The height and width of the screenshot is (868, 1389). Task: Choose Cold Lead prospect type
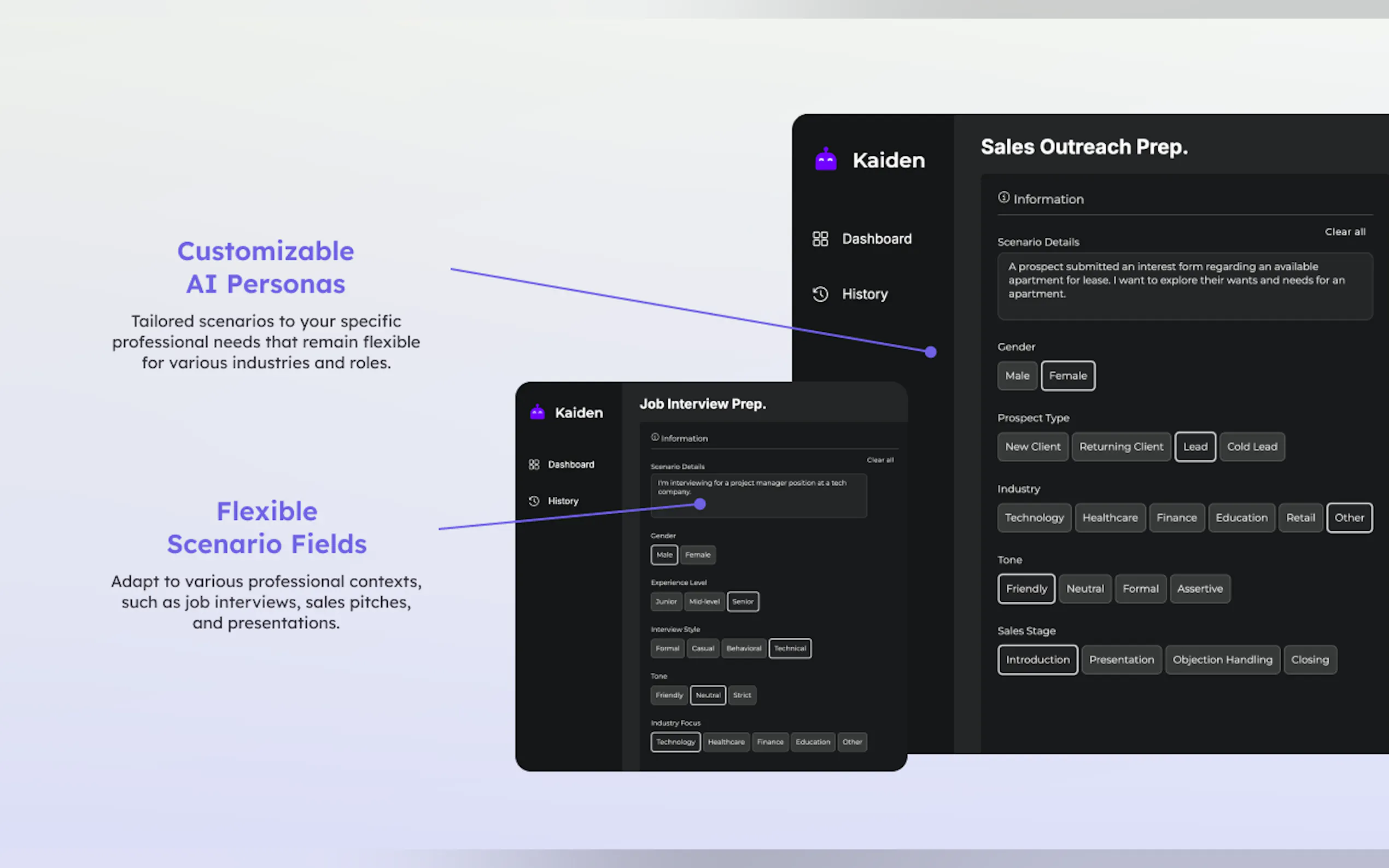pos(1252,447)
